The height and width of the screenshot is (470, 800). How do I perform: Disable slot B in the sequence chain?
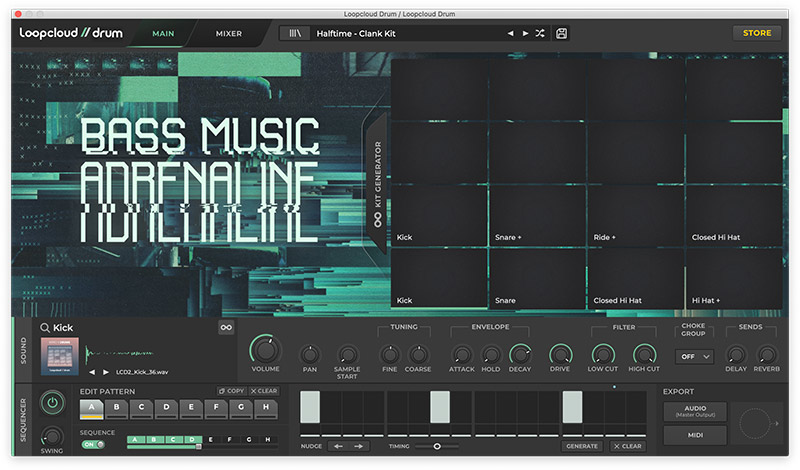(154, 440)
